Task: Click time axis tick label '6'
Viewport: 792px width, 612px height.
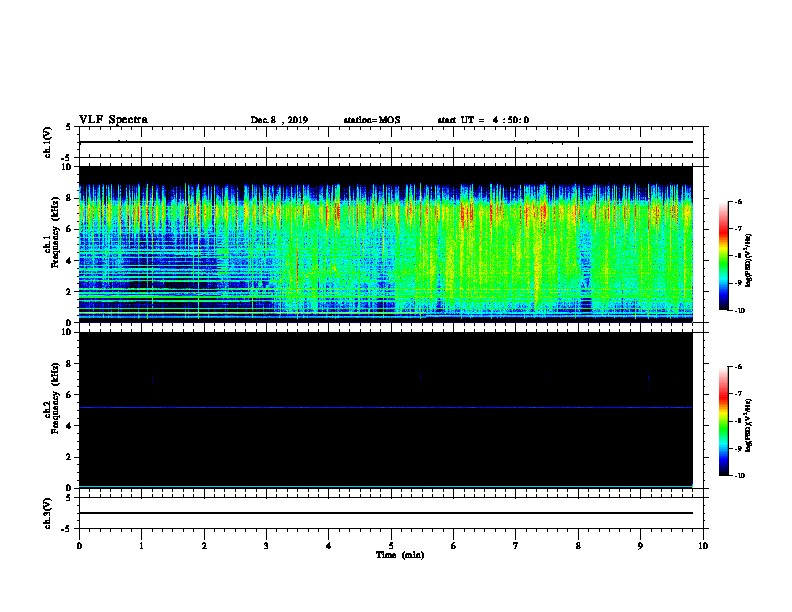Action: (454, 546)
